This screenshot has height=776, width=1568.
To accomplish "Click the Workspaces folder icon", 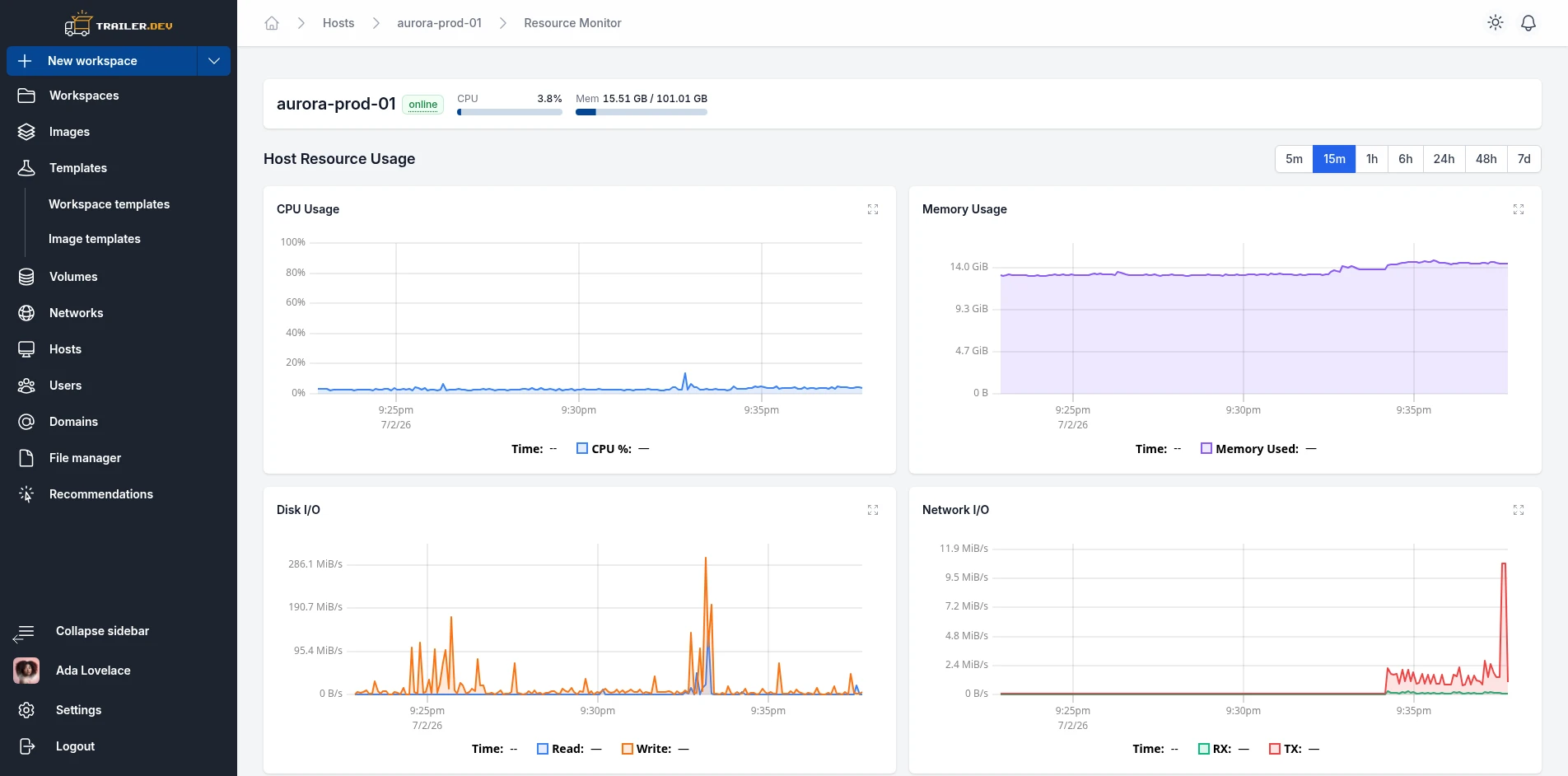I will (x=26, y=96).
